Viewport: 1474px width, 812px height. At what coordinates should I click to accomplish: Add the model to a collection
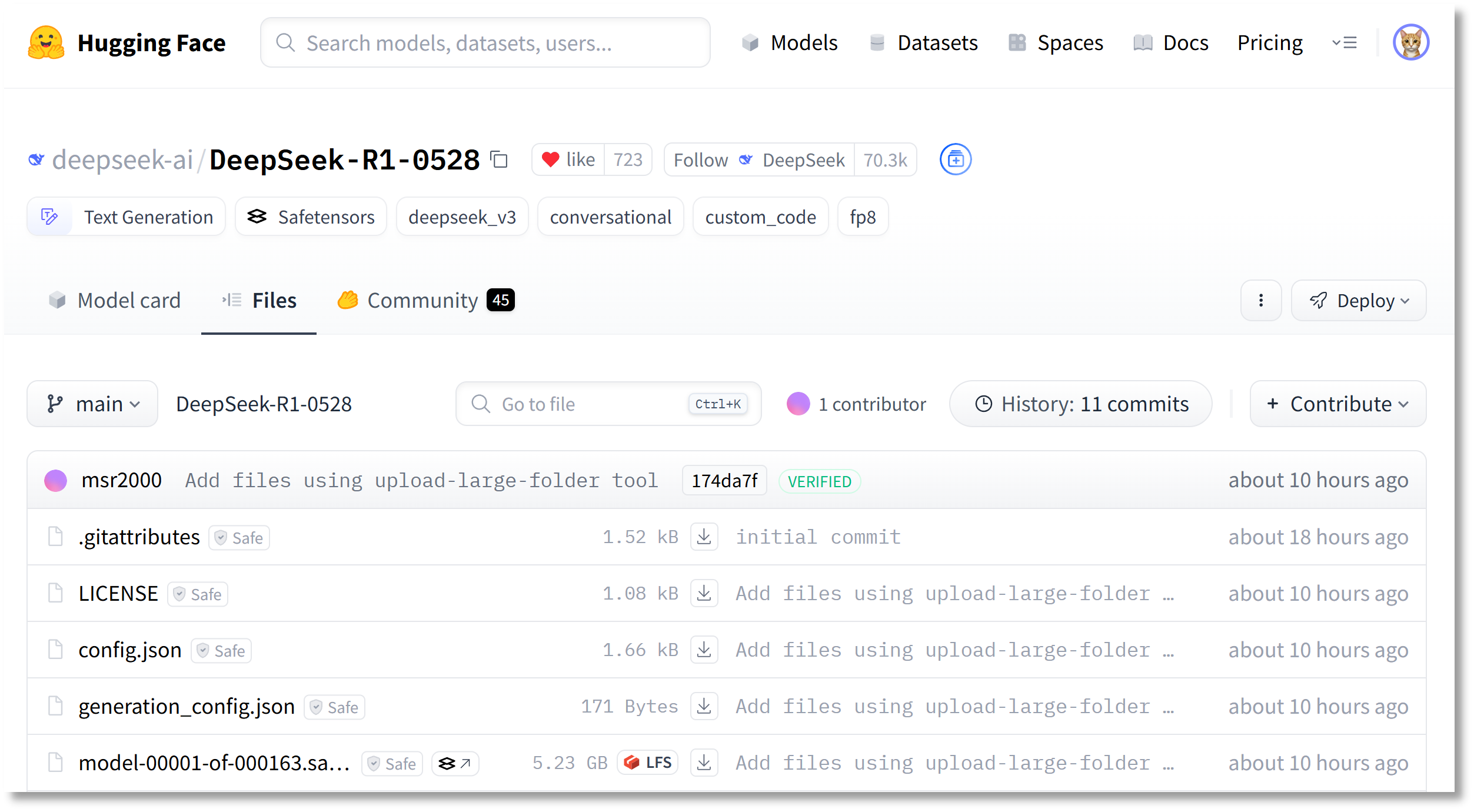point(955,159)
